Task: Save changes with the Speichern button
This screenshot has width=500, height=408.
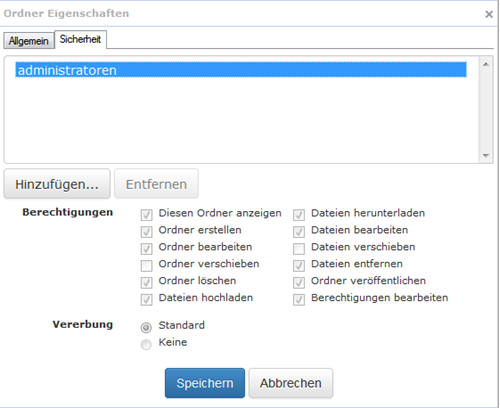Action: pos(205,383)
